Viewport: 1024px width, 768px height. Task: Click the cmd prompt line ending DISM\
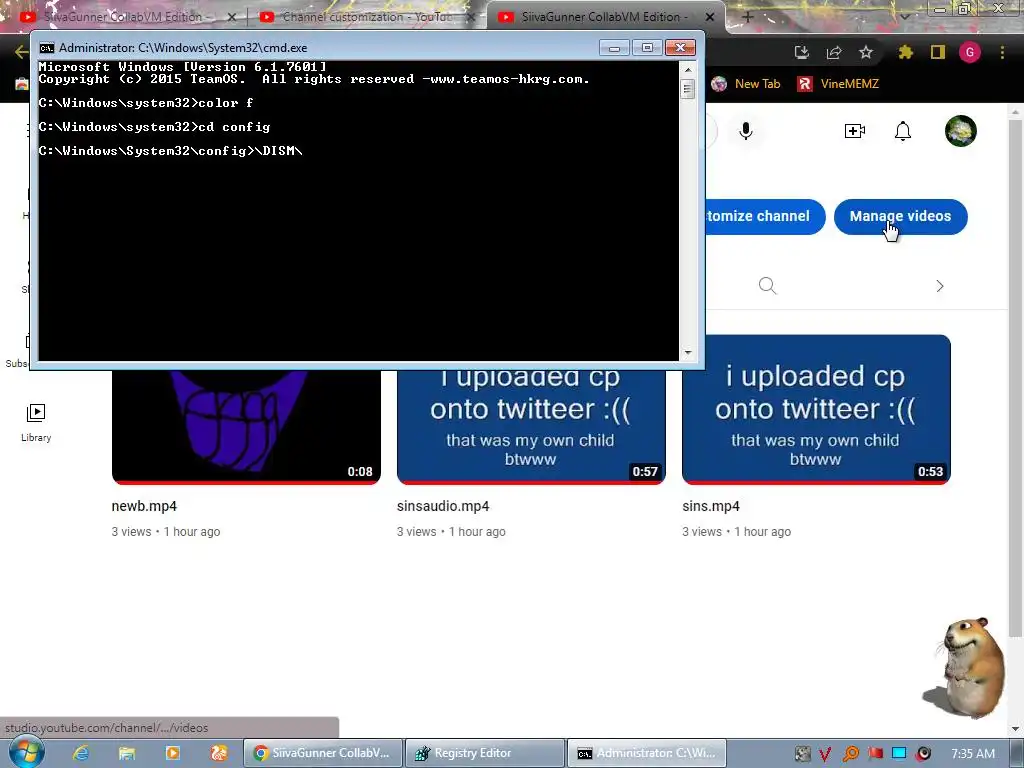coord(170,151)
